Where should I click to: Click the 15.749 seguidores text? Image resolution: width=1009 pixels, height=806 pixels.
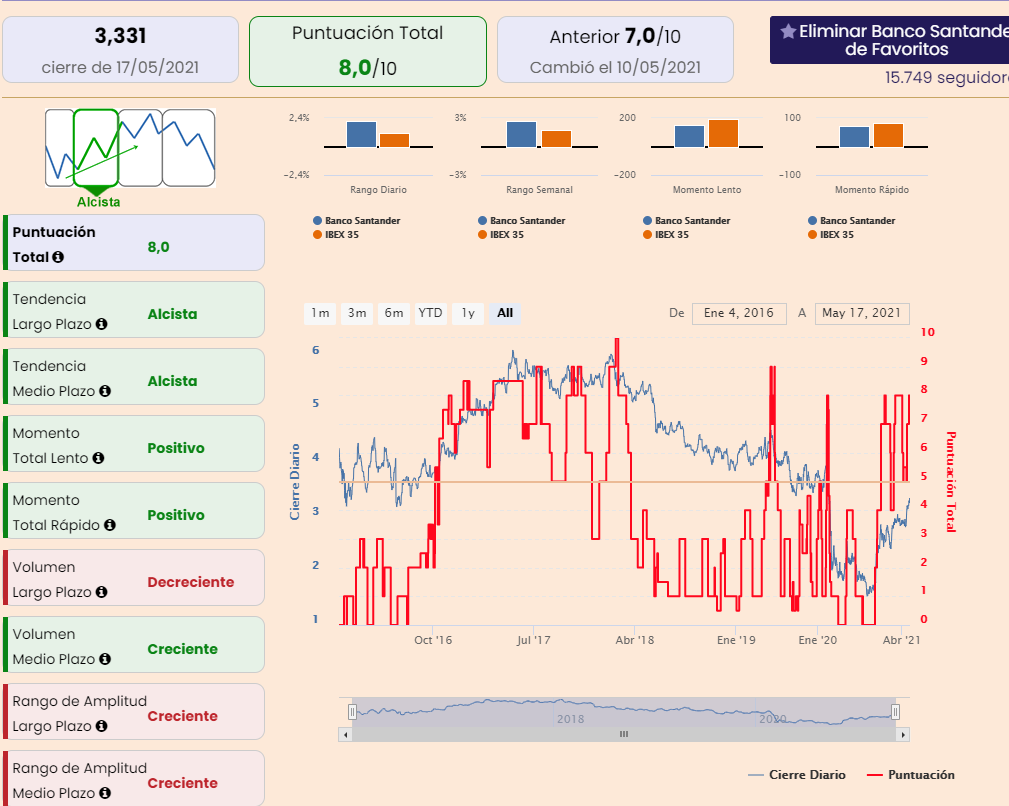point(947,78)
